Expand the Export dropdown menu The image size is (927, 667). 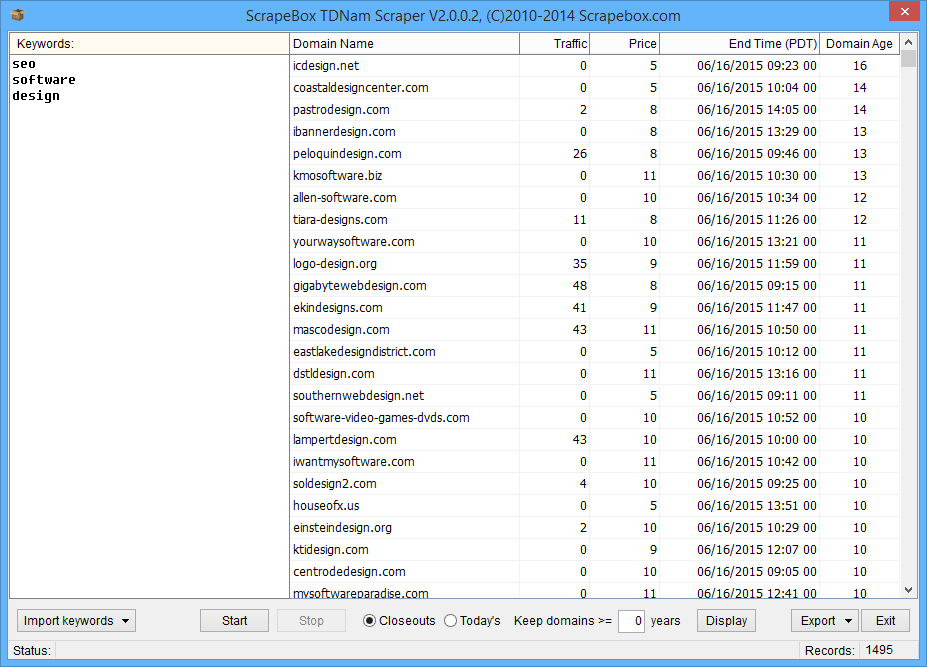click(x=824, y=621)
